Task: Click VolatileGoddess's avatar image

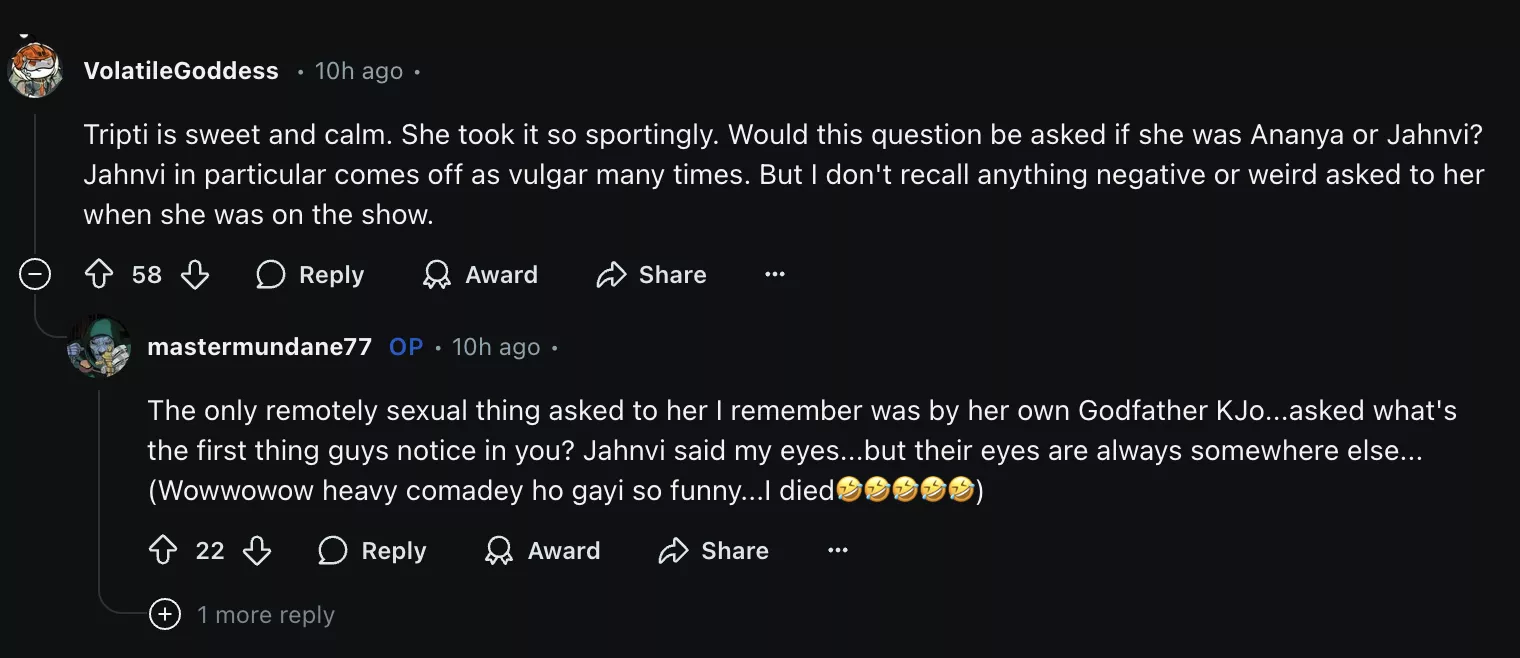Action: pyautogui.click(x=35, y=71)
